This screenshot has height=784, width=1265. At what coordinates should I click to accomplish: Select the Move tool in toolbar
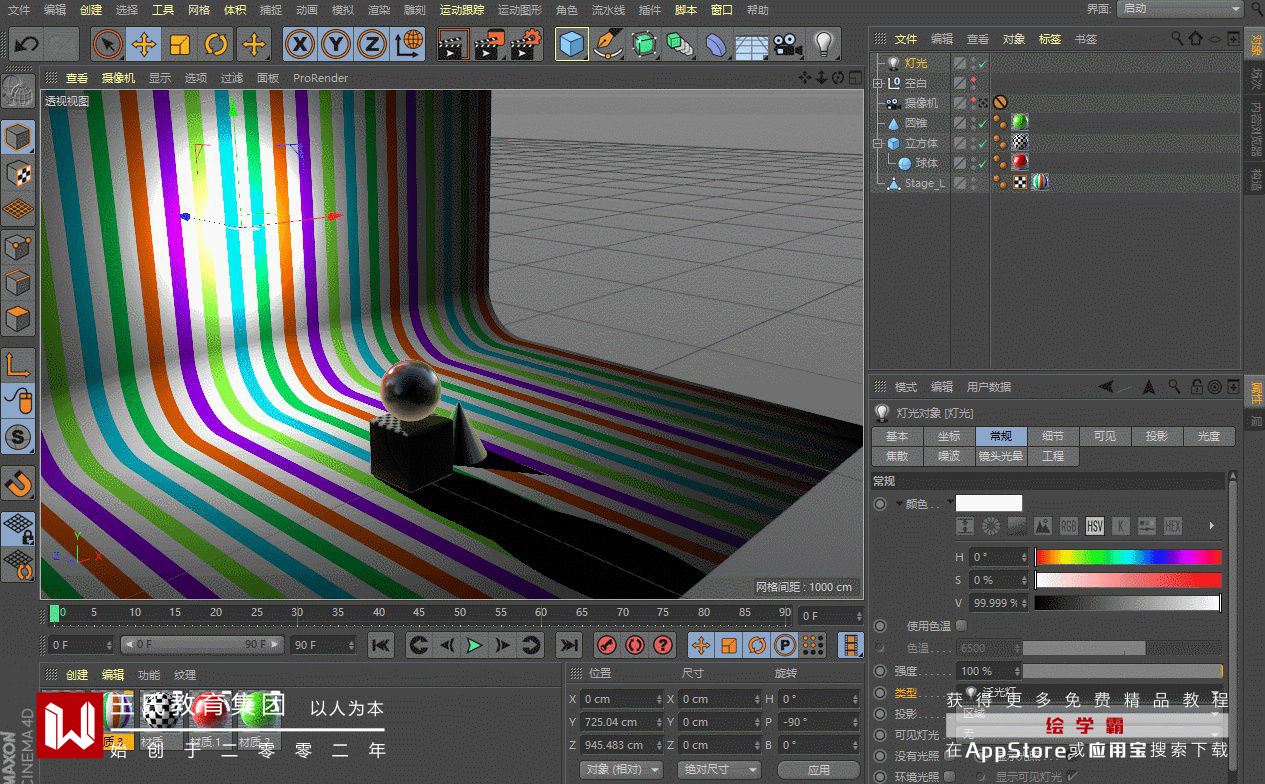pyautogui.click(x=144, y=44)
